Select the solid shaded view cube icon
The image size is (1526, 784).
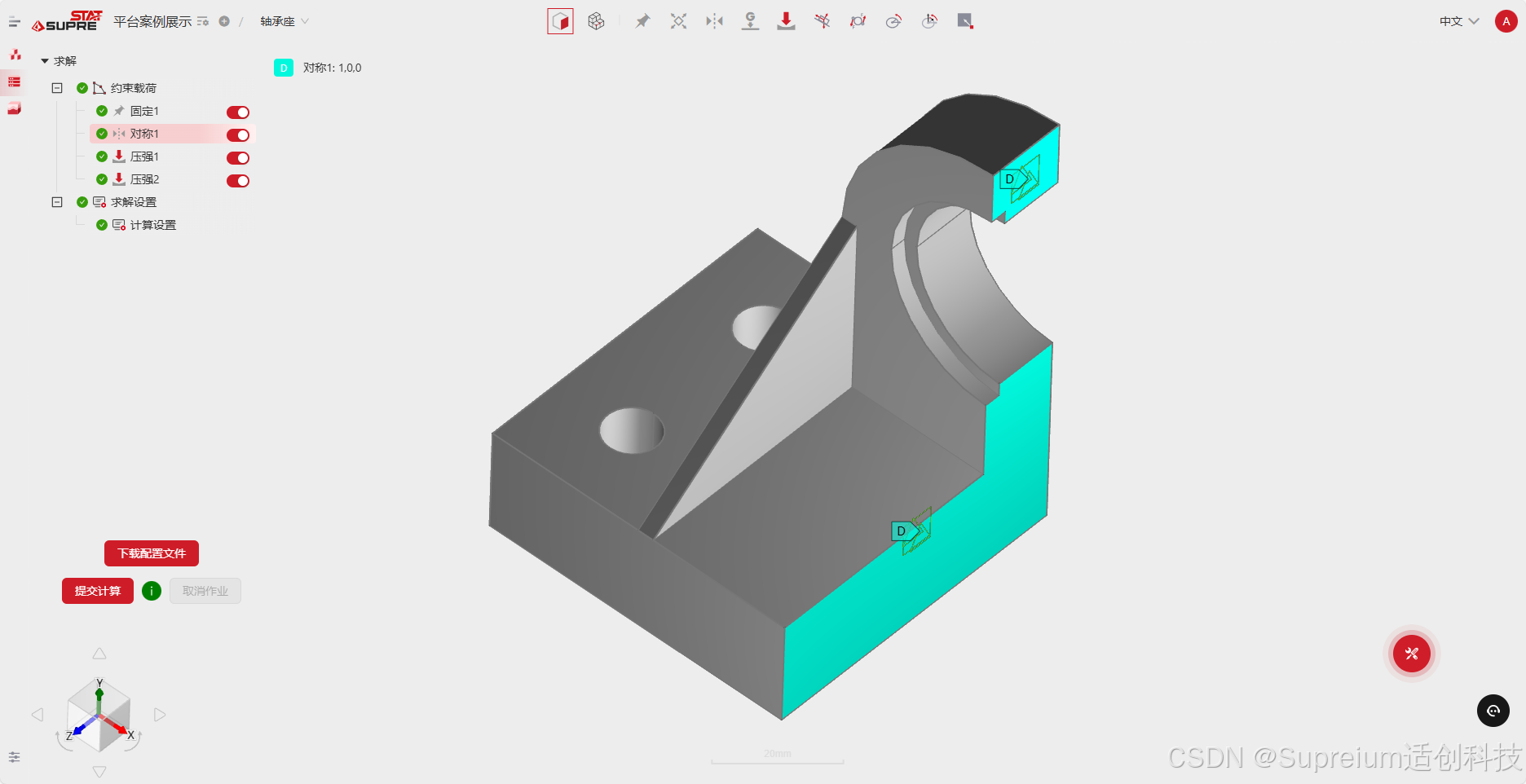(x=560, y=21)
